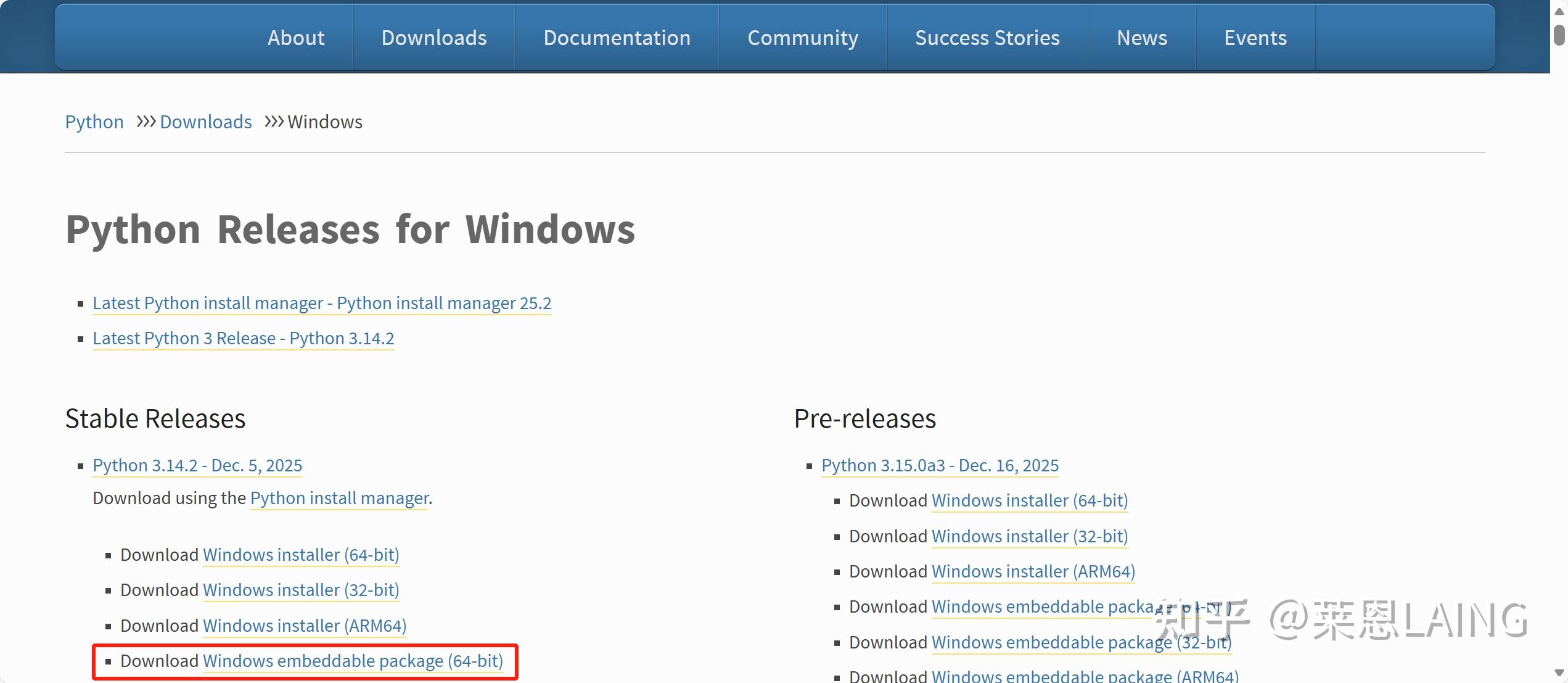Viewport: 1568px width, 683px height.
Task: Open the News navigation item
Action: click(x=1141, y=38)
